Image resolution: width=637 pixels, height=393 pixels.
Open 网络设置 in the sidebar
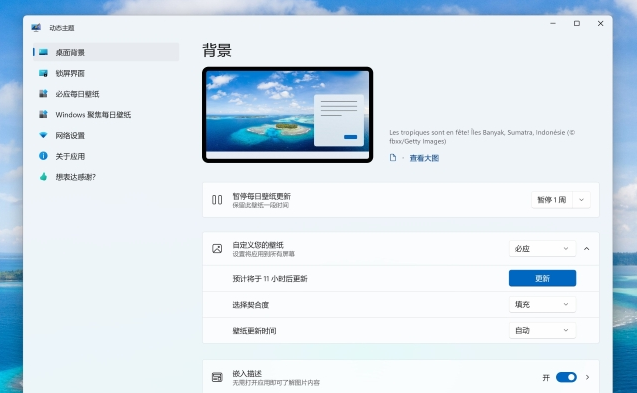click(106, 135)
